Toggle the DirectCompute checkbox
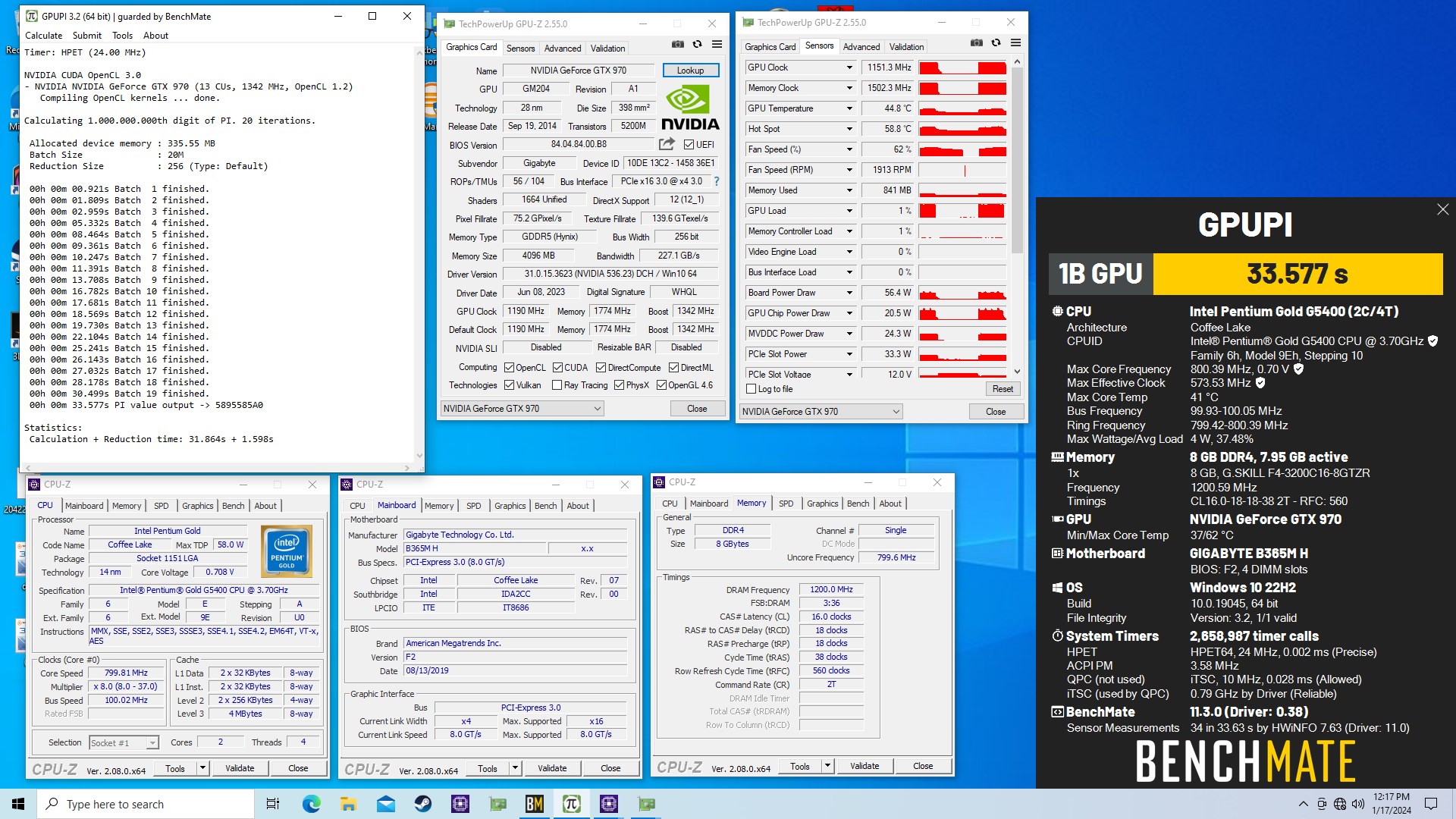The image size is (1456, 819). click(x=601, y=368)
